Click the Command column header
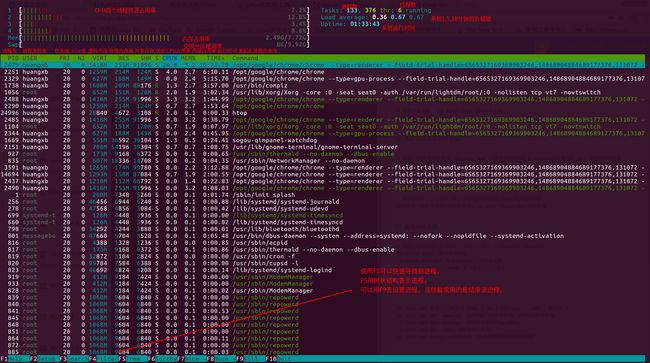This screenshot has width=650, height=363. pyautogui.click(x=245, y=58)
